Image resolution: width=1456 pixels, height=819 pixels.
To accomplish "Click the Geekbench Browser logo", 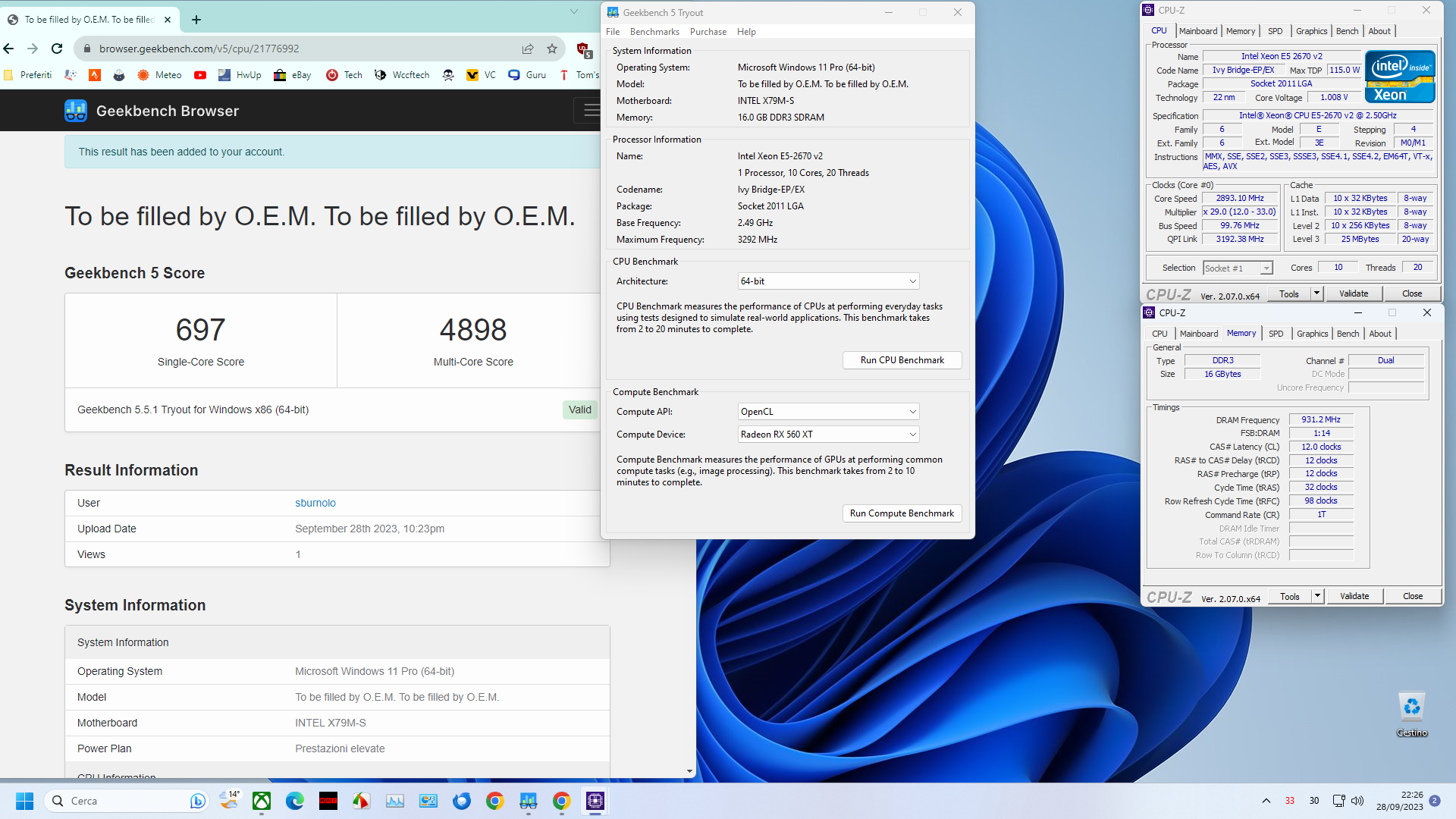I will (x=152, y=111).
